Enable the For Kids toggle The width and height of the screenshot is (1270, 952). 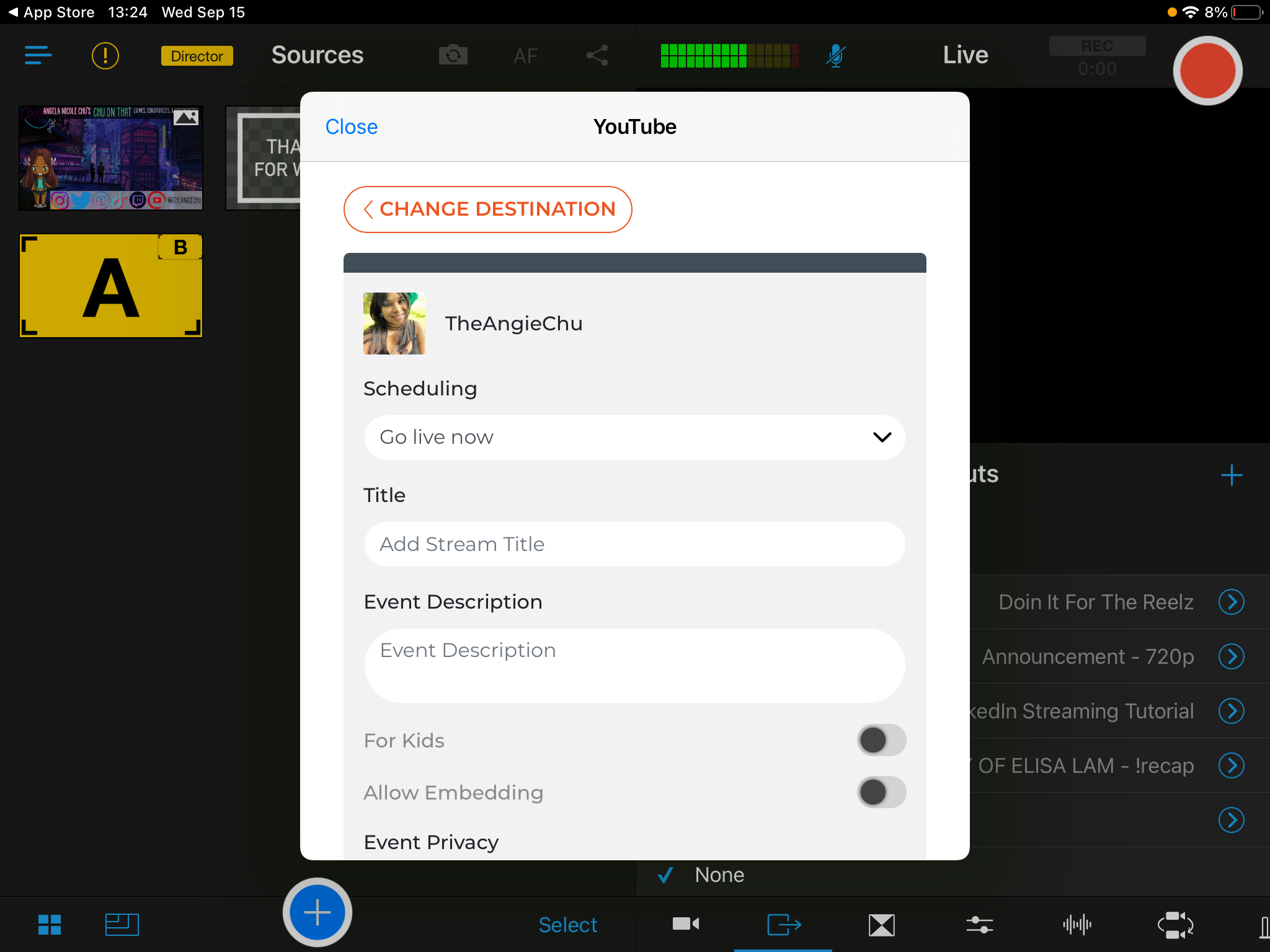[x=881, y=740]
